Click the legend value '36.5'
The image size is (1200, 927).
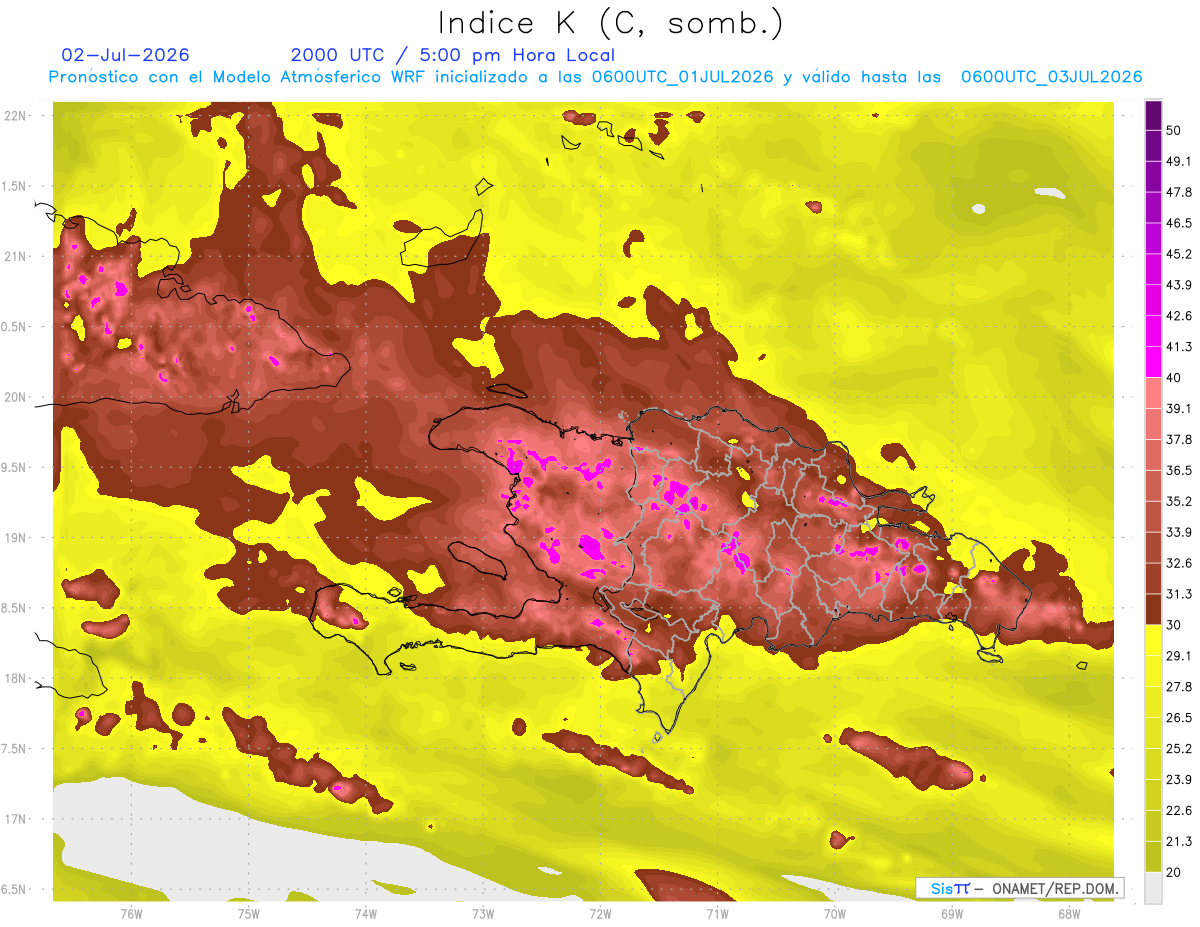[1179, 470]
